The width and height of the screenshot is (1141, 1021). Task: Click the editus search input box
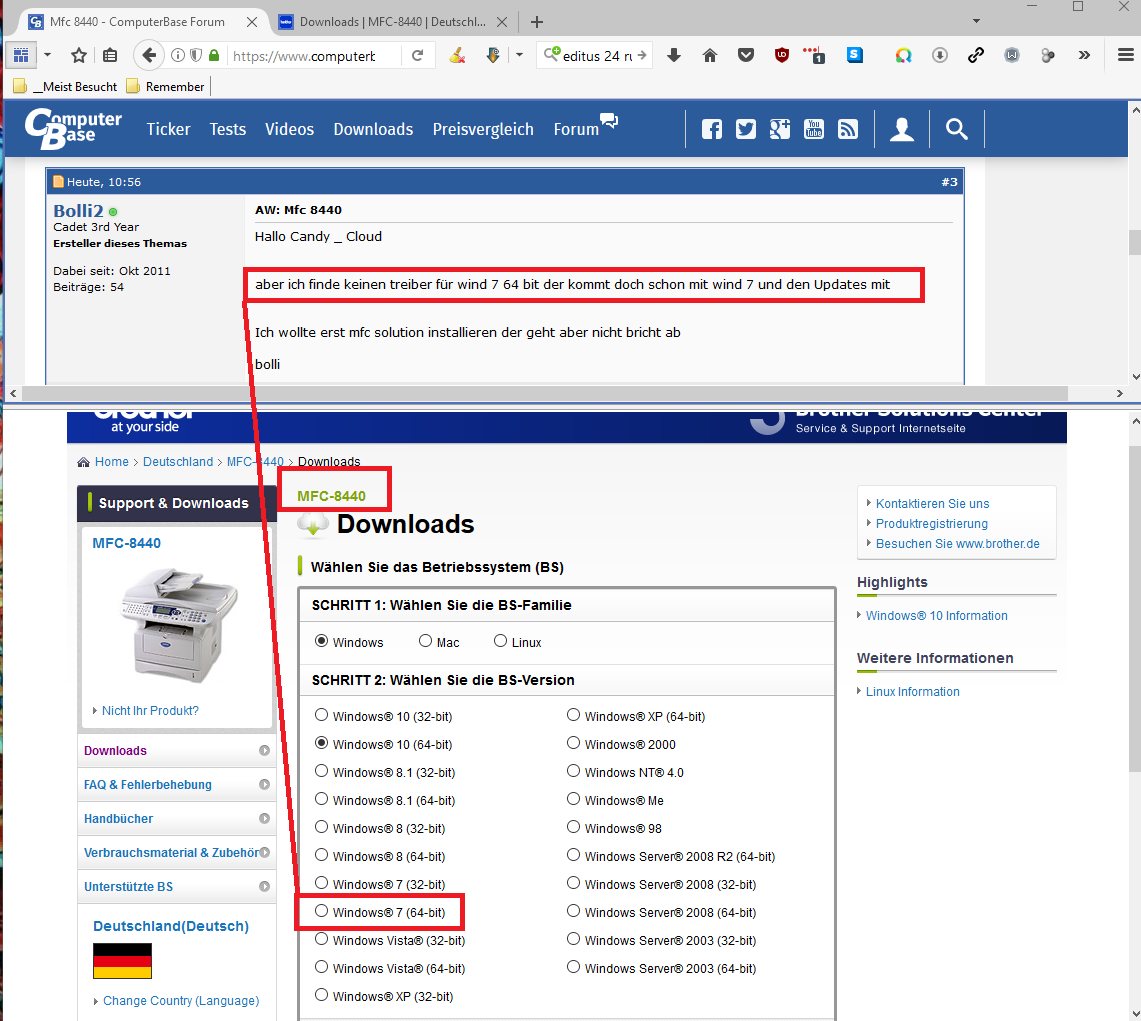[597, 55]
